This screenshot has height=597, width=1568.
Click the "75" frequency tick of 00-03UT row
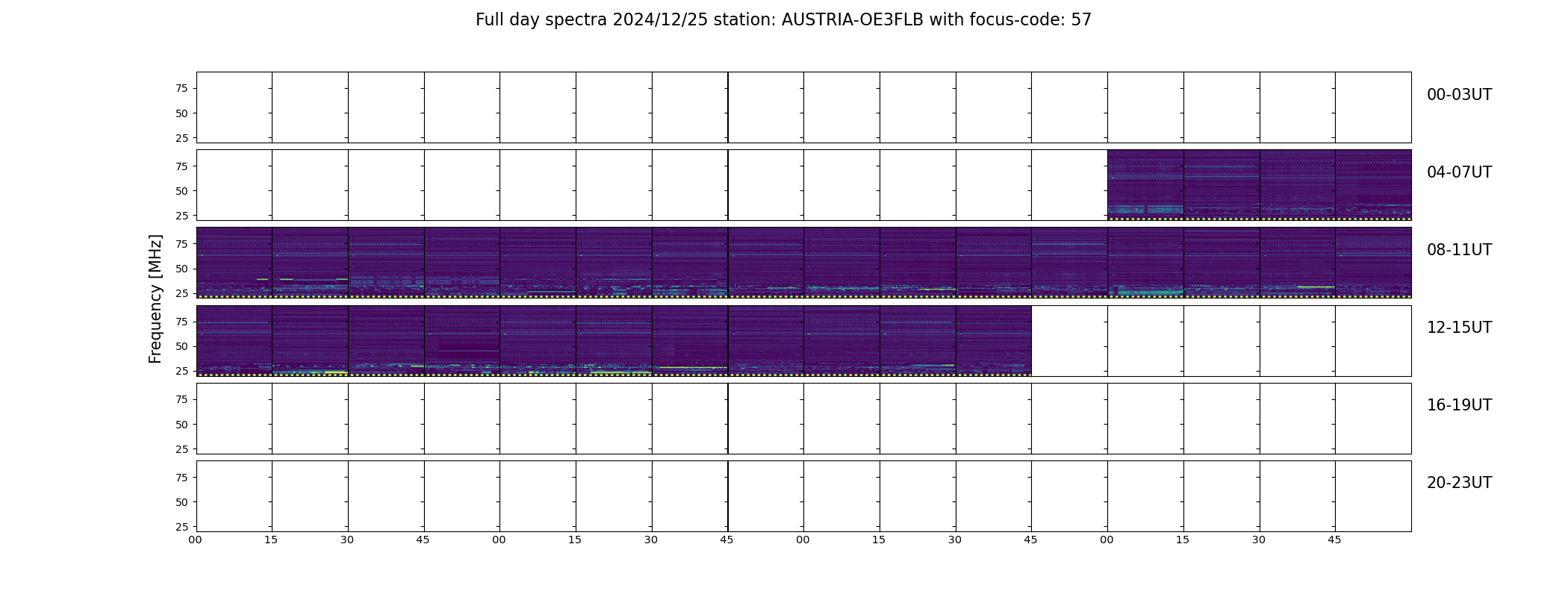pyautogui.click(x=181, y=88)
